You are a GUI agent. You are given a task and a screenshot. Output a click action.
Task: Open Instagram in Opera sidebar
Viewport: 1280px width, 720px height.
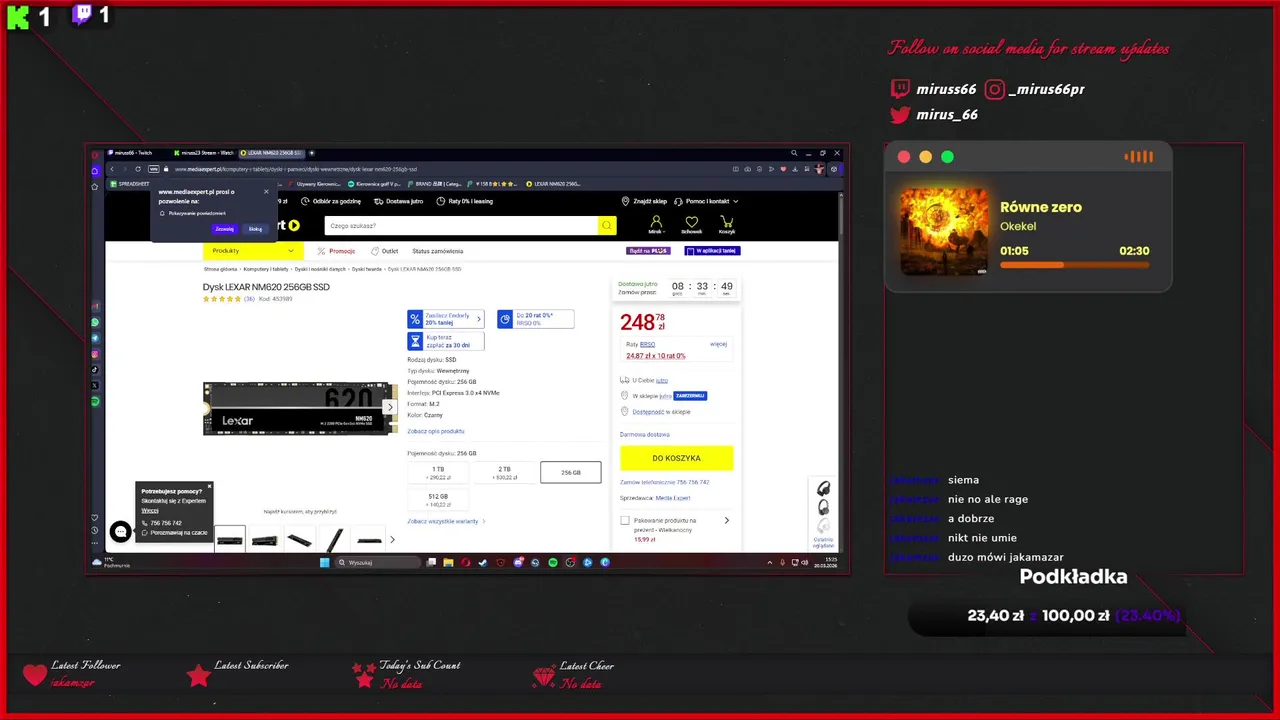tap(95, 354)
